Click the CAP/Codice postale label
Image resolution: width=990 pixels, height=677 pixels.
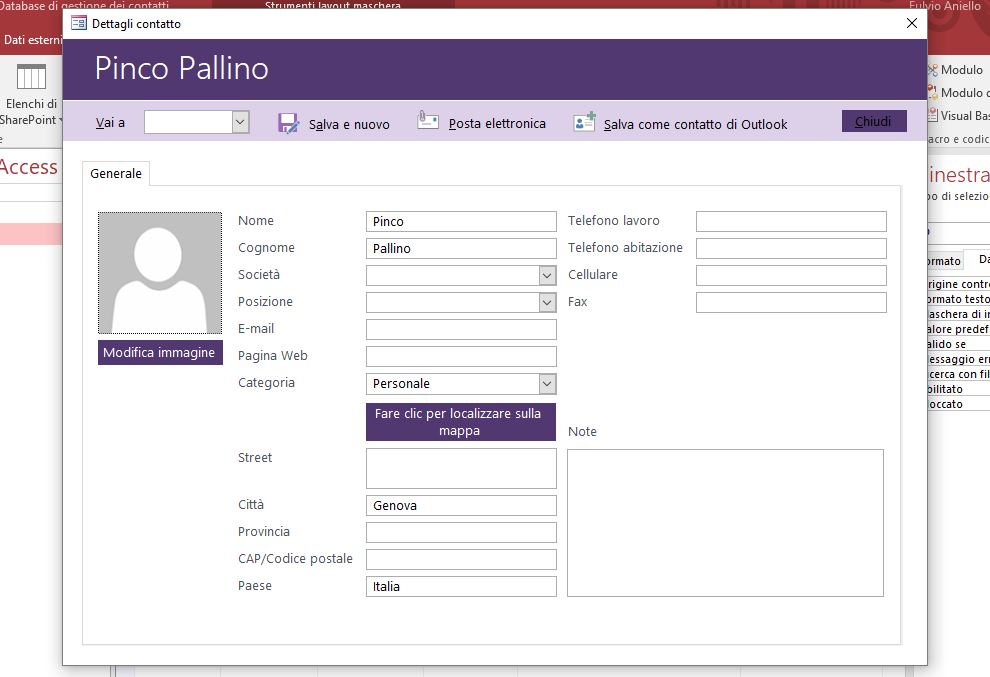(x=295, y=559)
